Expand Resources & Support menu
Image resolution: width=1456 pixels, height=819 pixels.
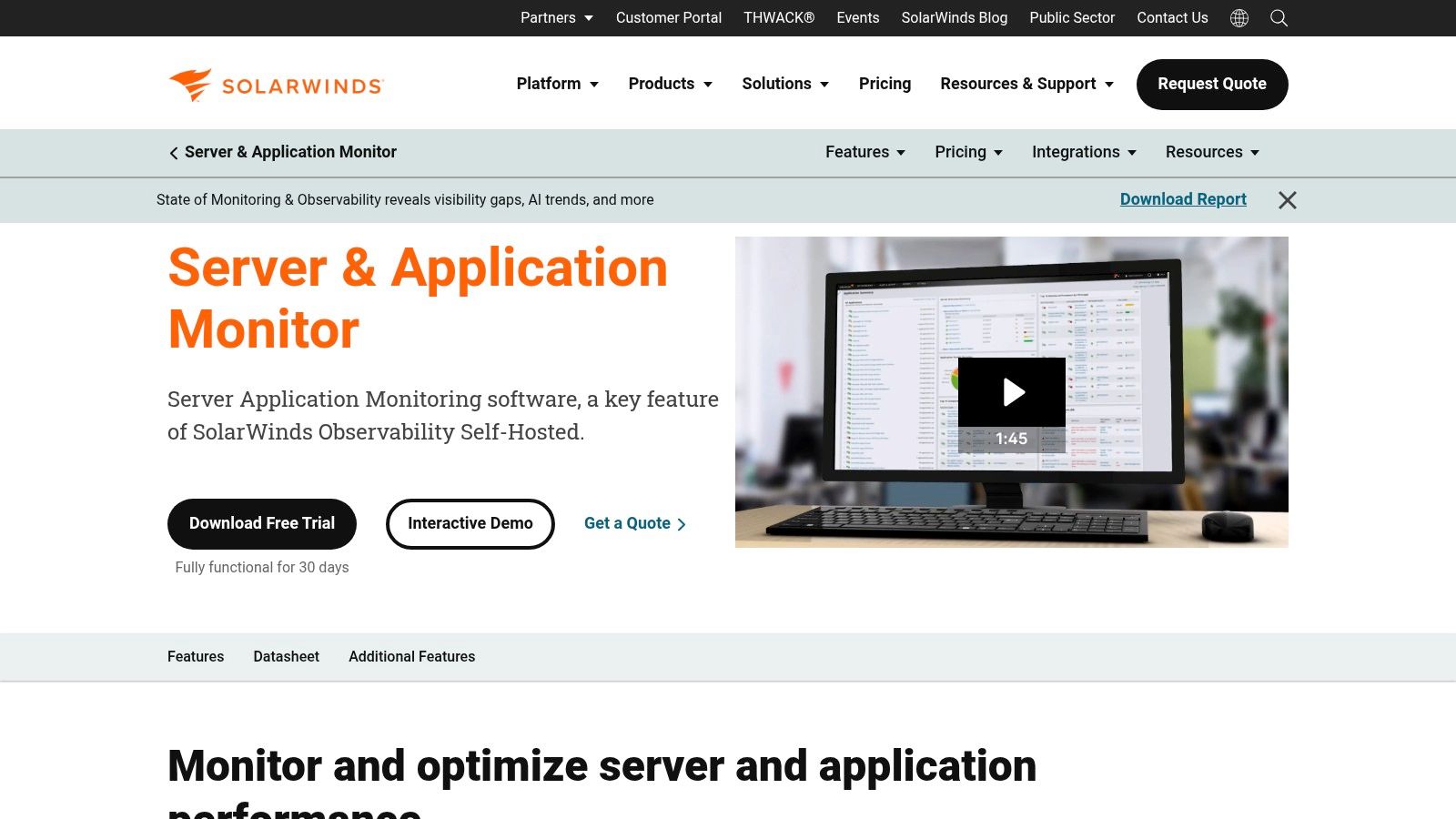1027,84
